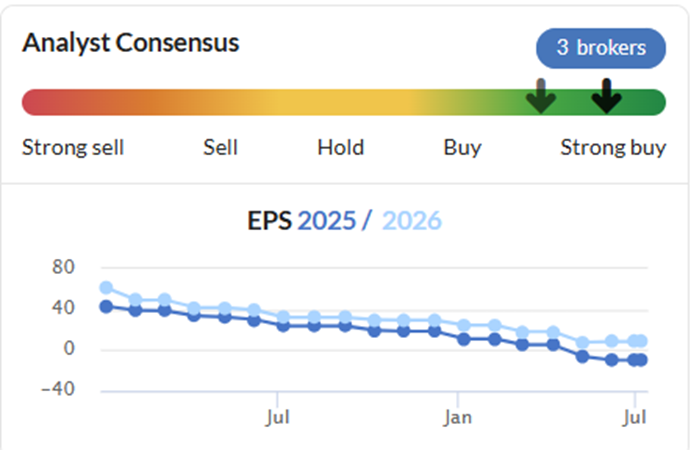Click the first light-blue 2026 data point
Image resolution: width=691 pixels, height=450 pixels.
coord(106,288)
